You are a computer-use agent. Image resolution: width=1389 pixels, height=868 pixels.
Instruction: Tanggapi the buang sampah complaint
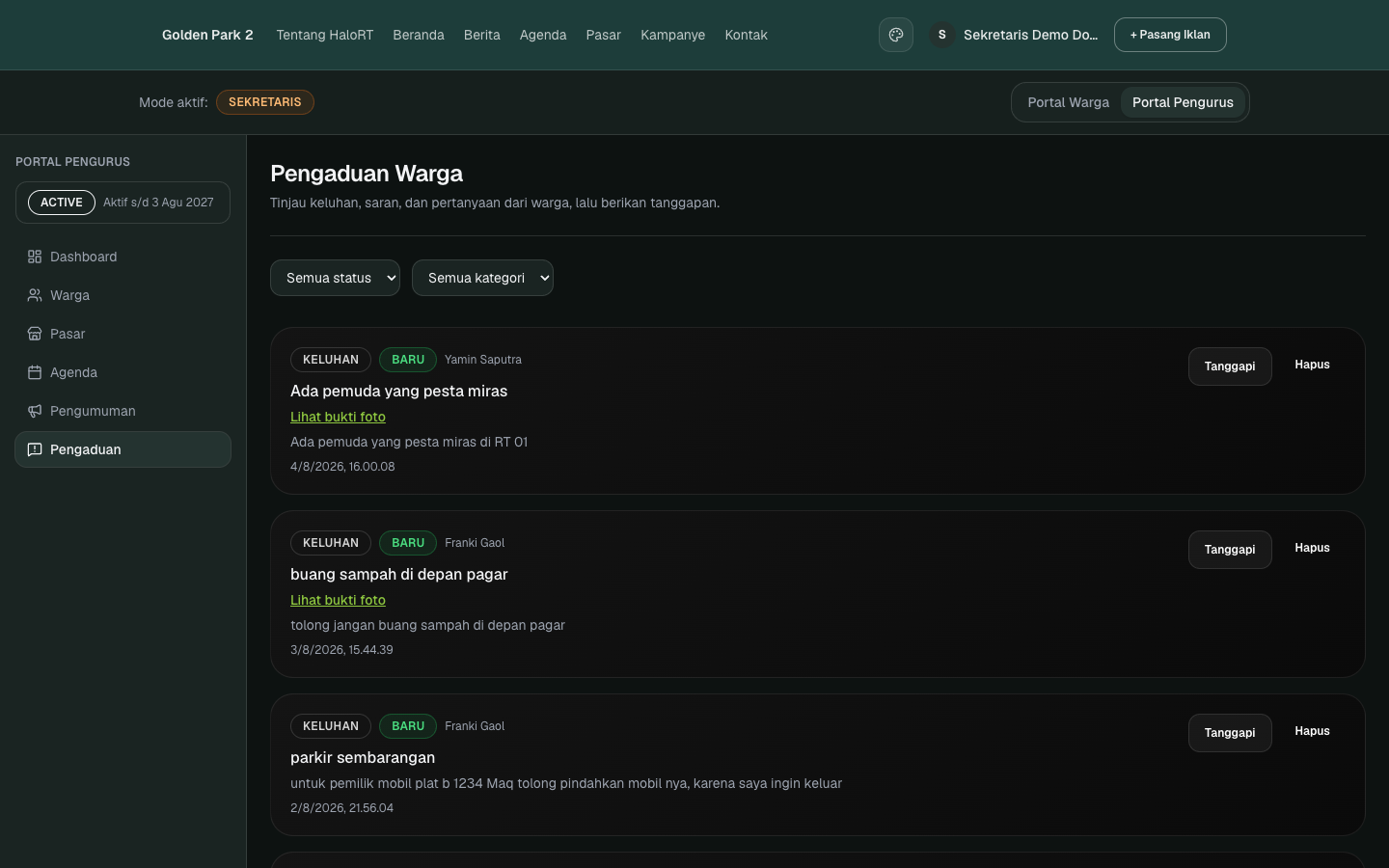[1230, 550]
